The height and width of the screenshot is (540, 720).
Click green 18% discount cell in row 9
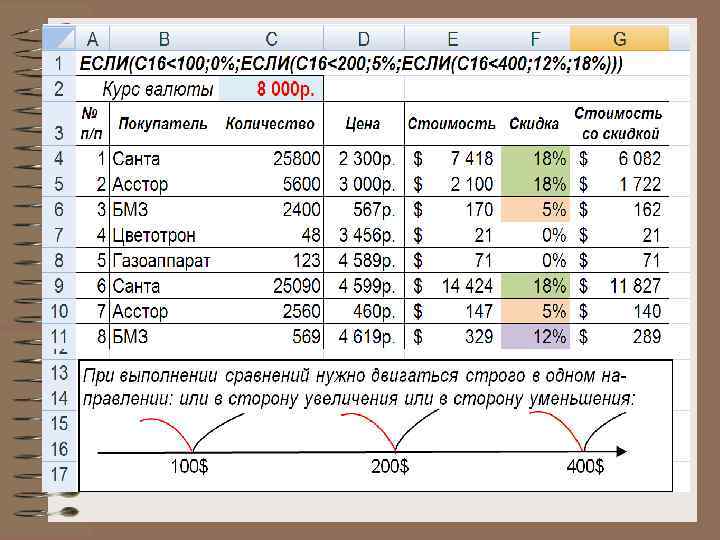tap(535, 286)
